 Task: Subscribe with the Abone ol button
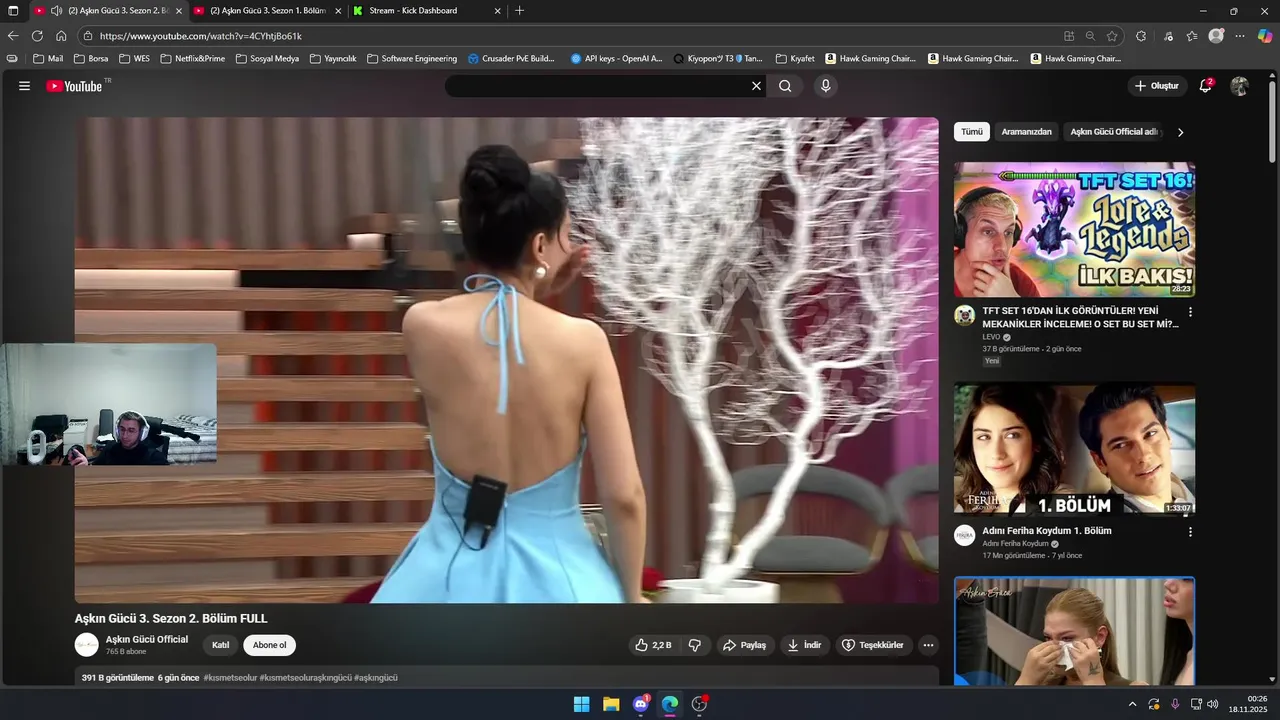coord(269,645)
